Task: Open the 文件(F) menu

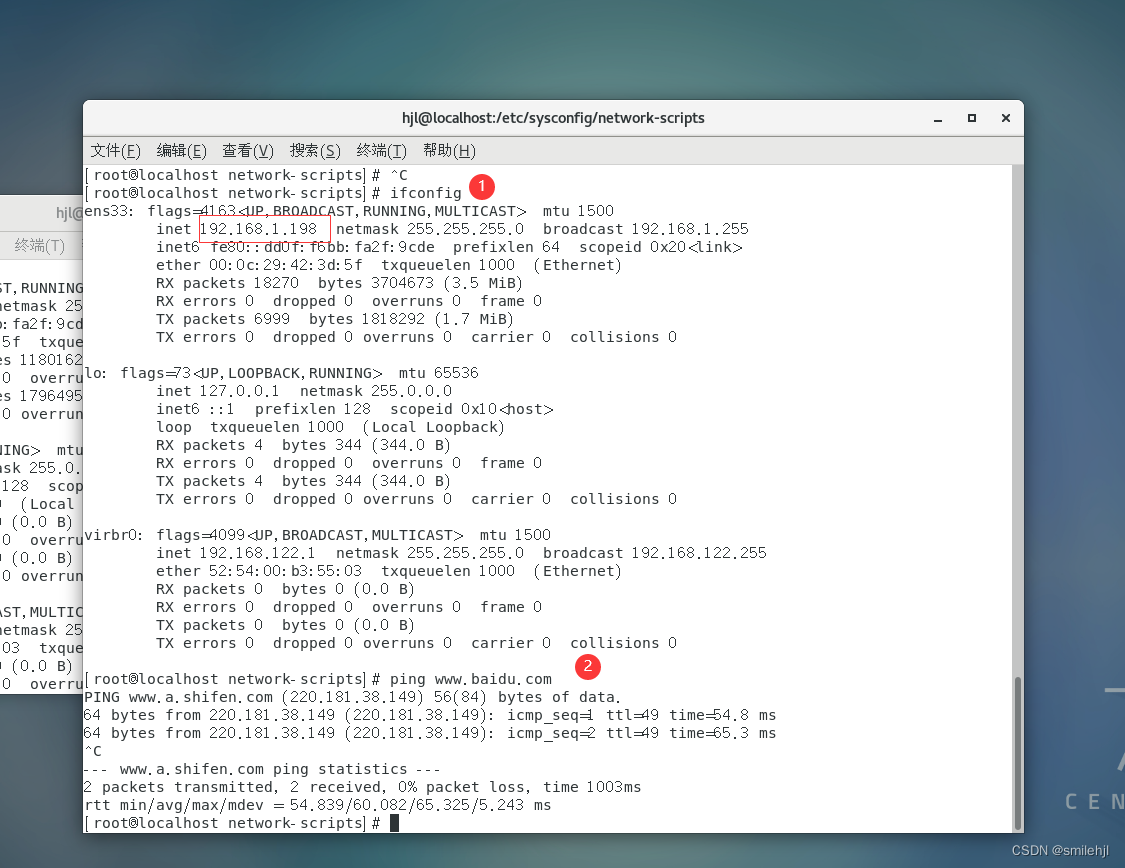Action: (x=116, y=151)
